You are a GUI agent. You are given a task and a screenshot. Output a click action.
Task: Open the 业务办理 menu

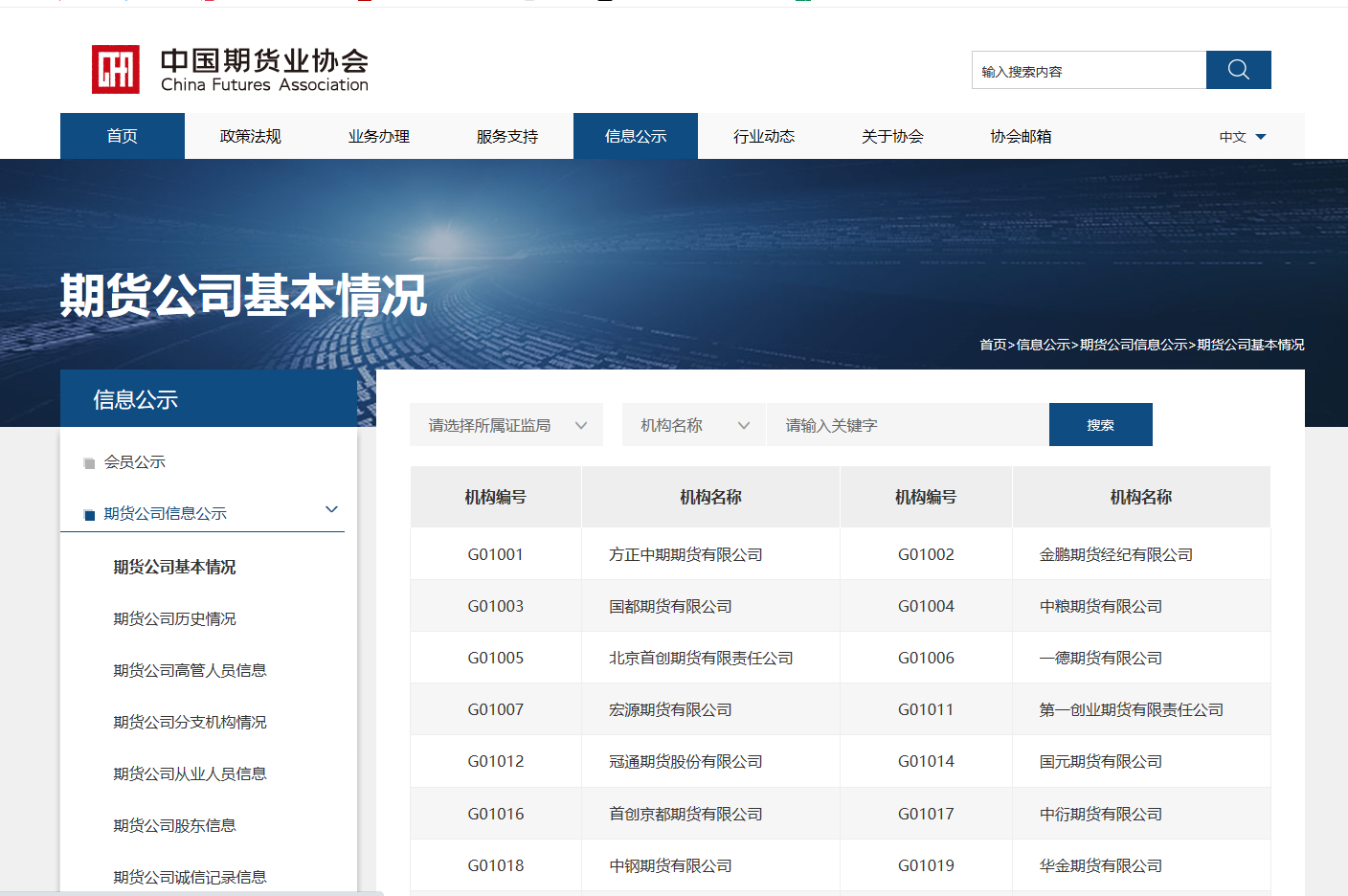[379, 136]
